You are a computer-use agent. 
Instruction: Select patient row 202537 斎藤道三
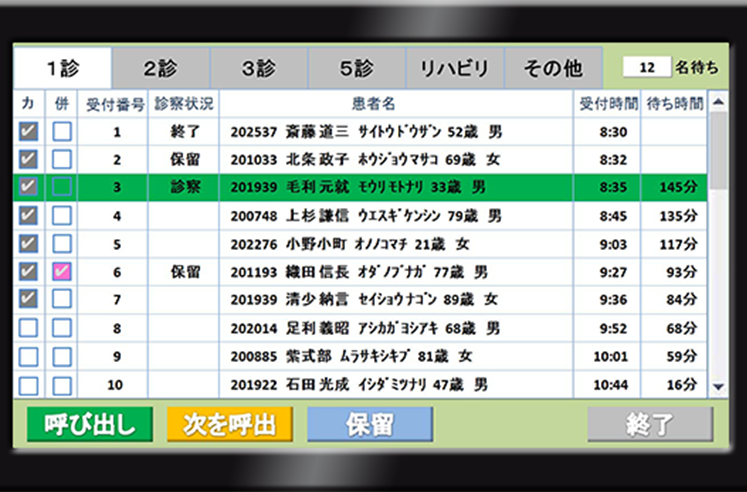[360, 131]
